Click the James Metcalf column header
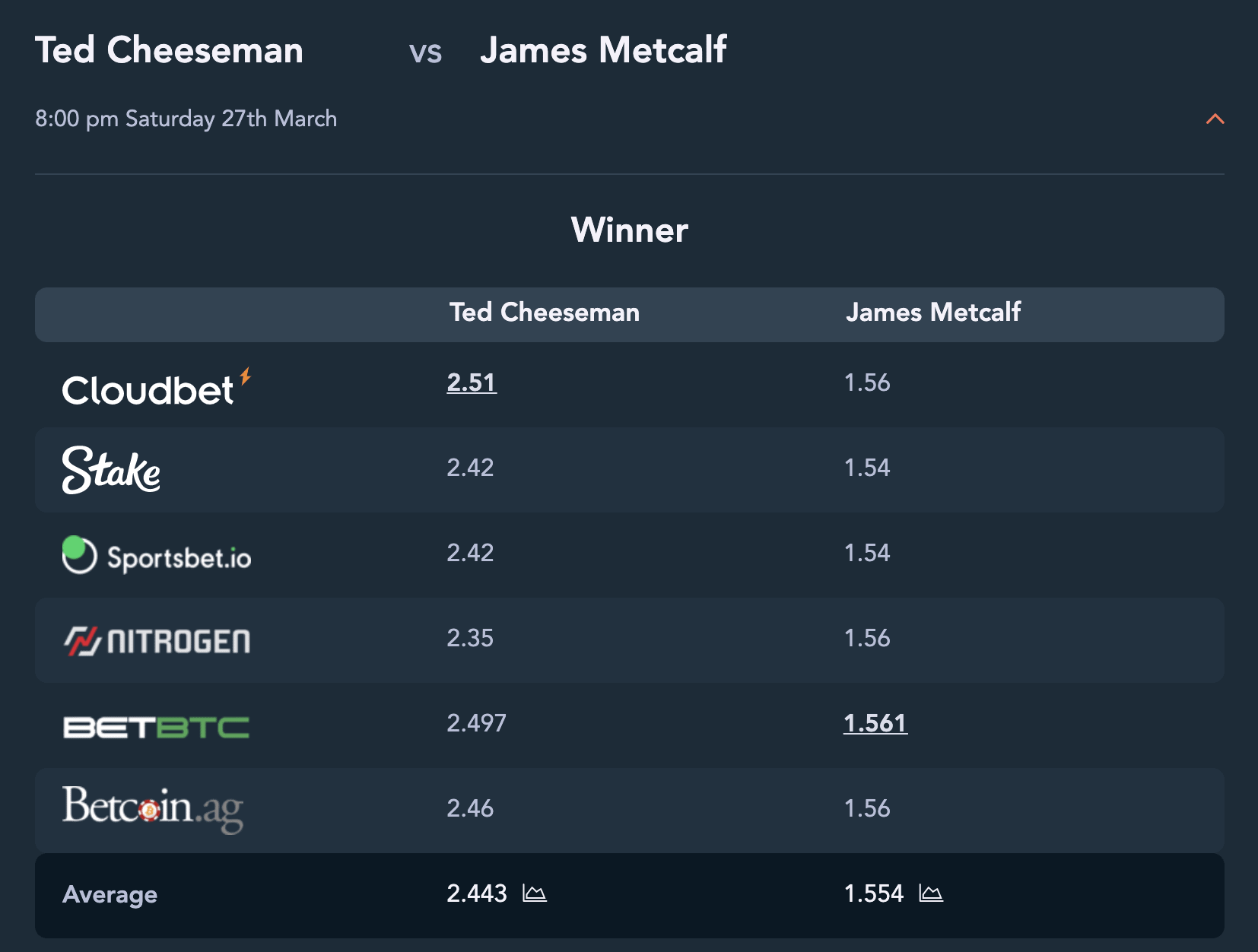The image size is (1258, 952). tap(933, 313)
